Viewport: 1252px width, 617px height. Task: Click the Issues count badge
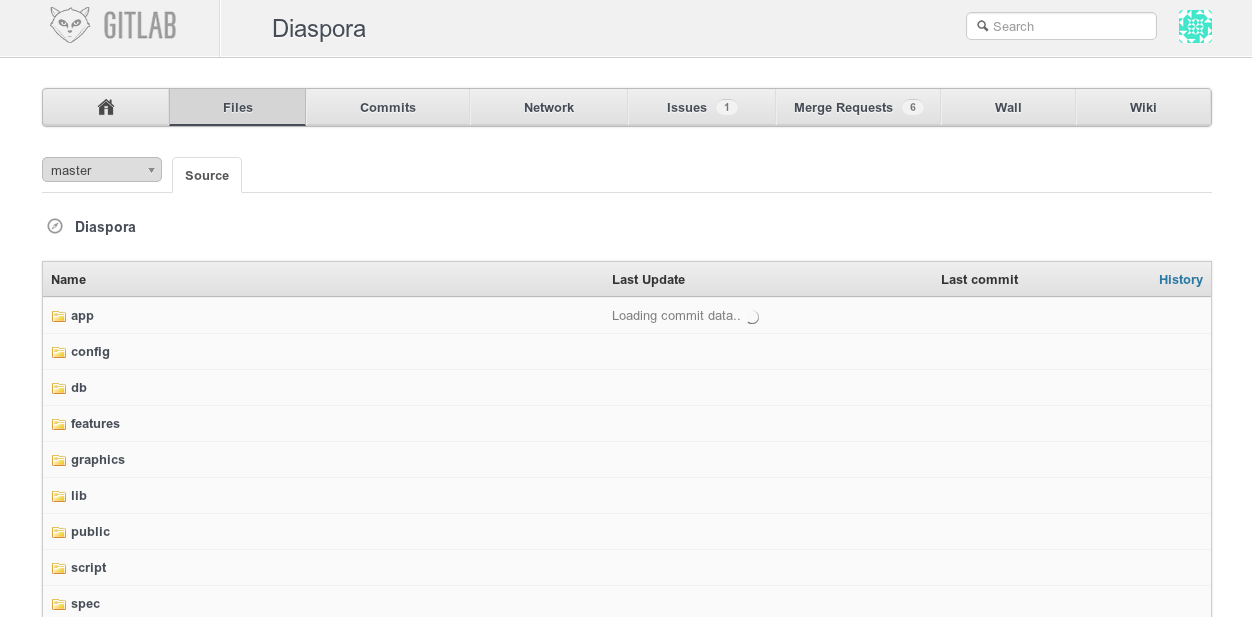[x=727, y=107]
